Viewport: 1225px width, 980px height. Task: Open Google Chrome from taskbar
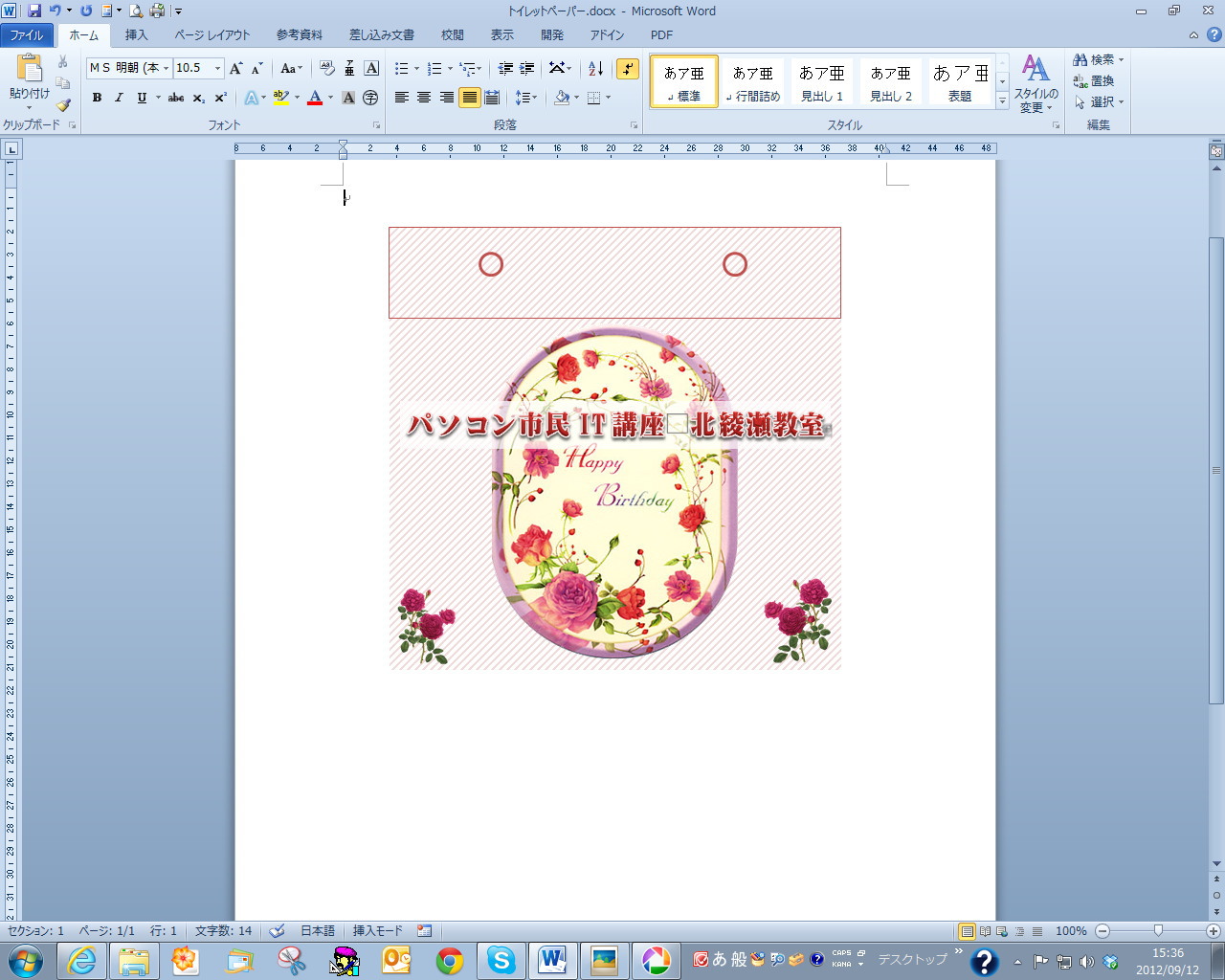click(450, 960)
